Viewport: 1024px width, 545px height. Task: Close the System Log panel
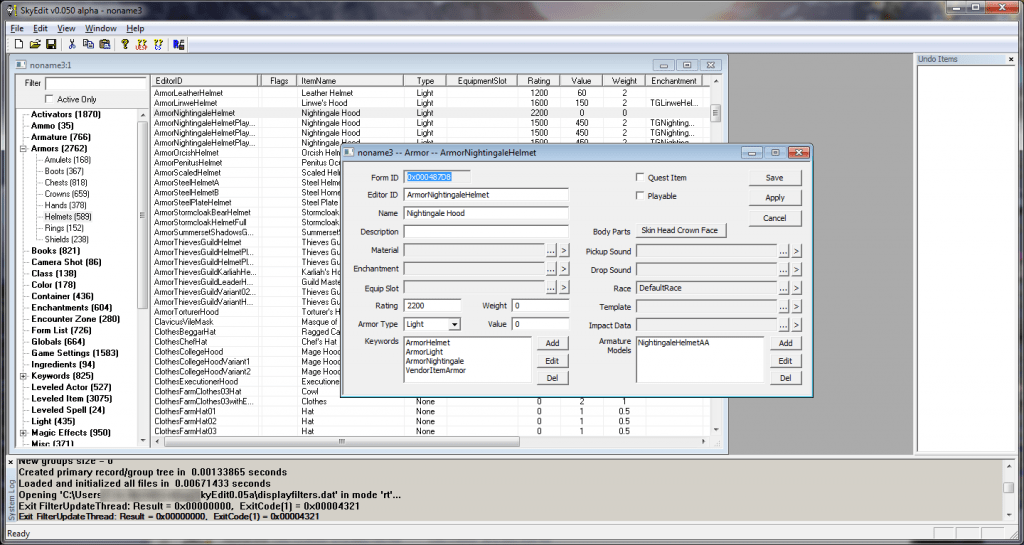[10, 462]
